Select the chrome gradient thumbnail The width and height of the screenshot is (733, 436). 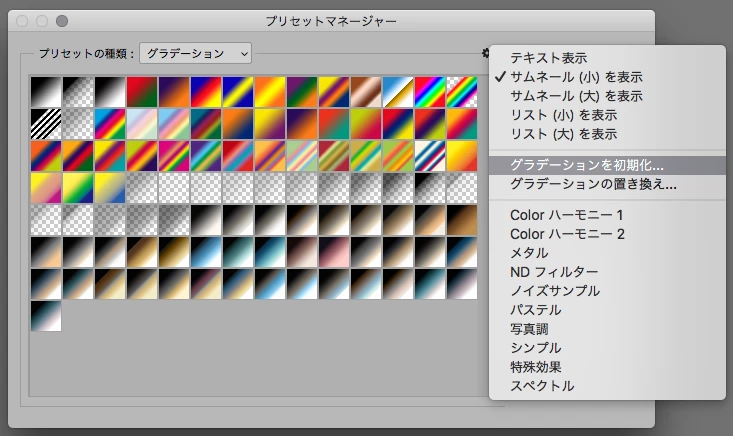click(398, 92)
